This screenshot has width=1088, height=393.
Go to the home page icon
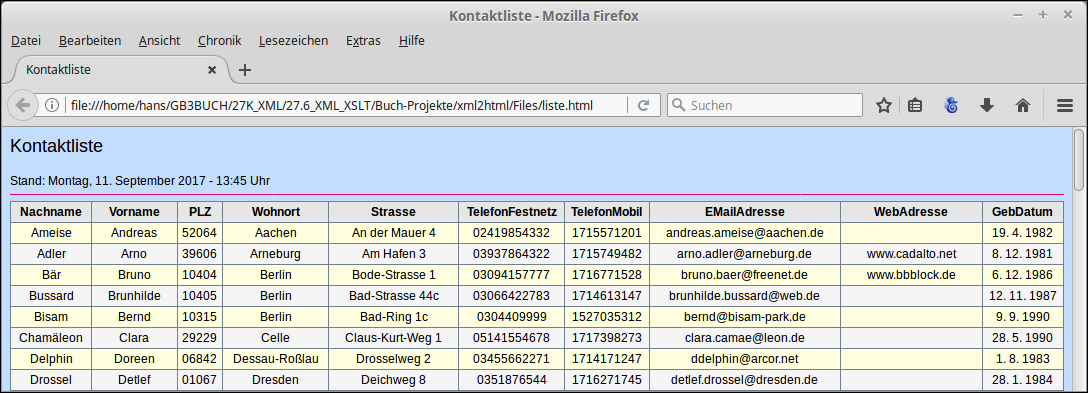click(x=1023, y=106)
